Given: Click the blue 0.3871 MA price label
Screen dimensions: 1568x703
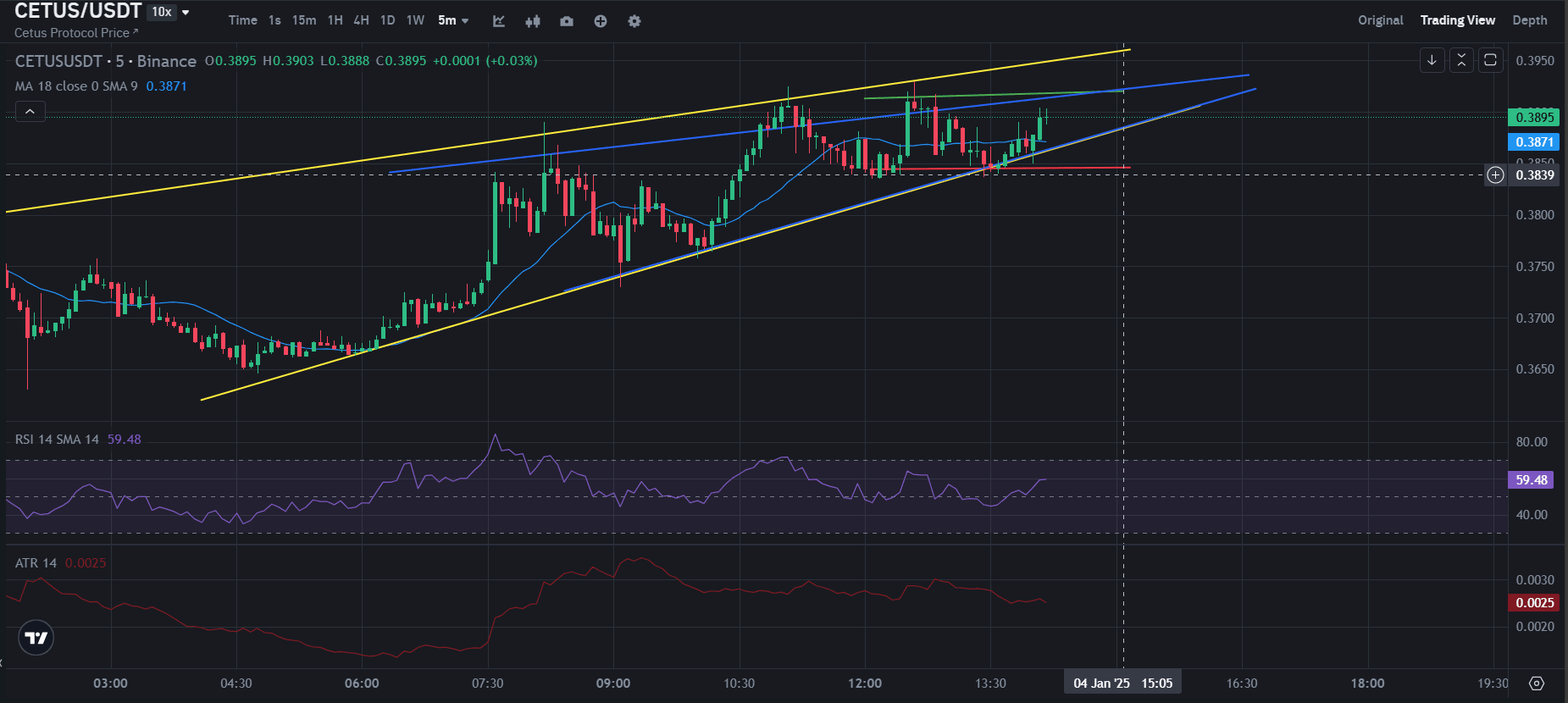Looking at the screenshot, I should [x=1534, y=142].
